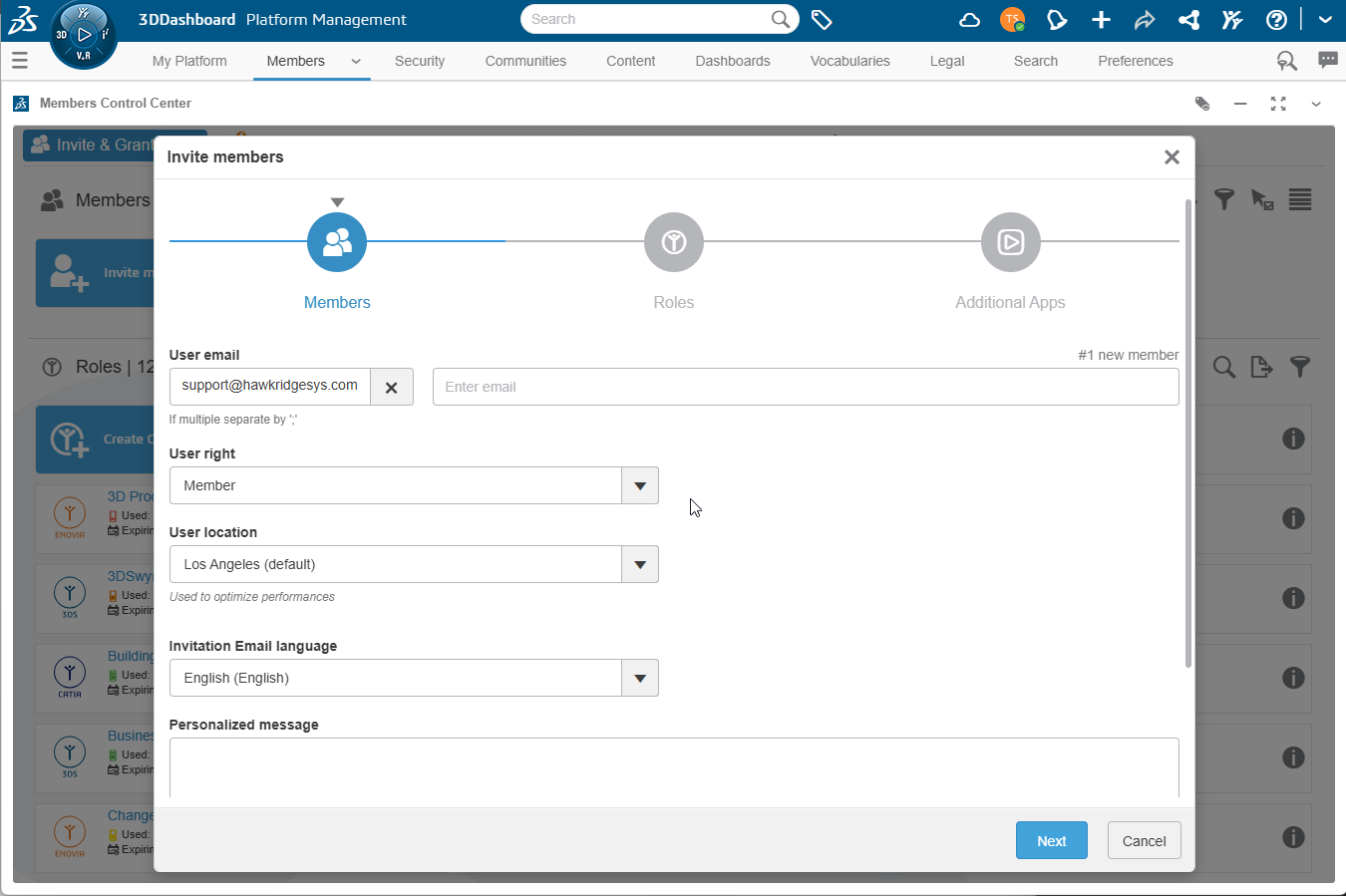The image size is (1346, 896).
Task: Open the Vocabularies tab
Action: coord(850,61)
